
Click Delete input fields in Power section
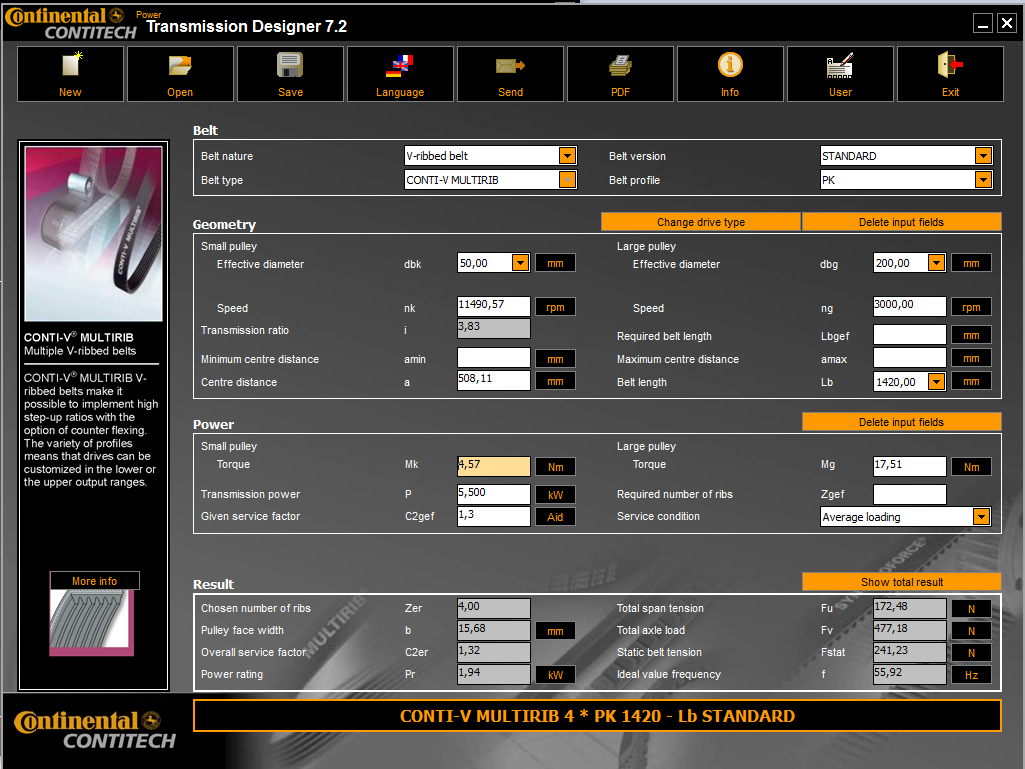pyautogui.click(x=901, y=422)
